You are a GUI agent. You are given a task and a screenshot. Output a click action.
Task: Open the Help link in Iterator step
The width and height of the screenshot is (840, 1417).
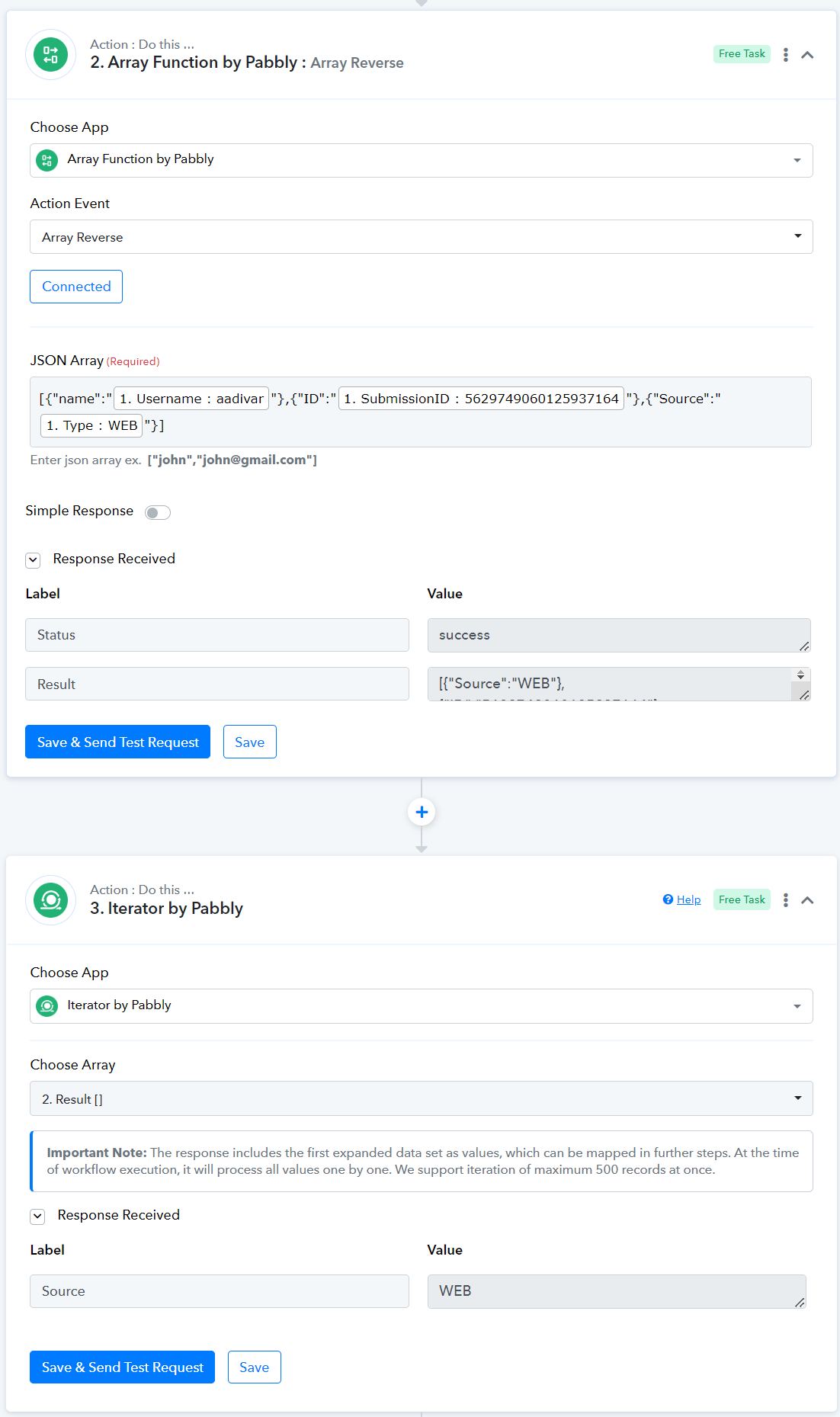[x=688, y=899]
